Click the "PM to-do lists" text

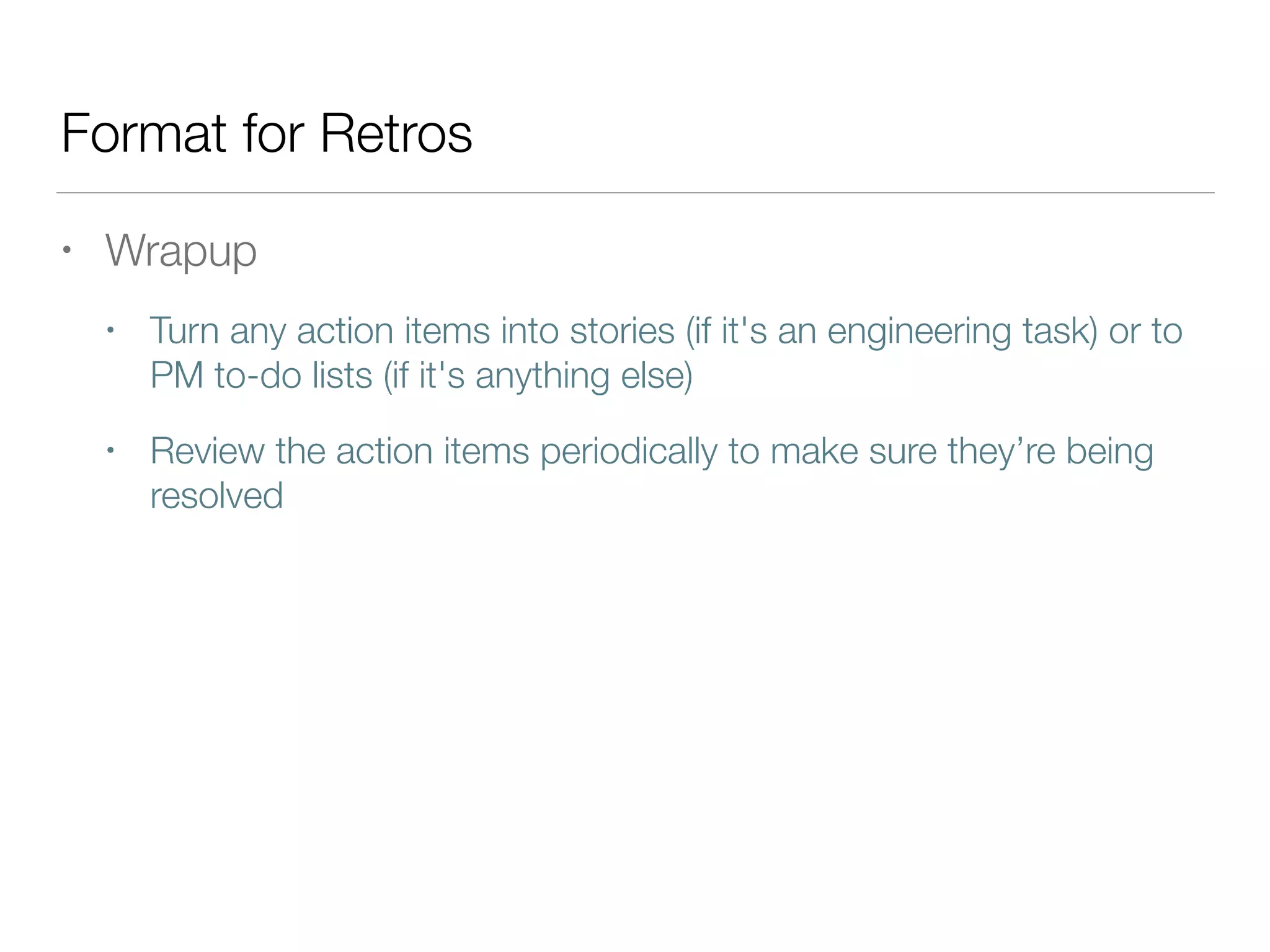261,375
